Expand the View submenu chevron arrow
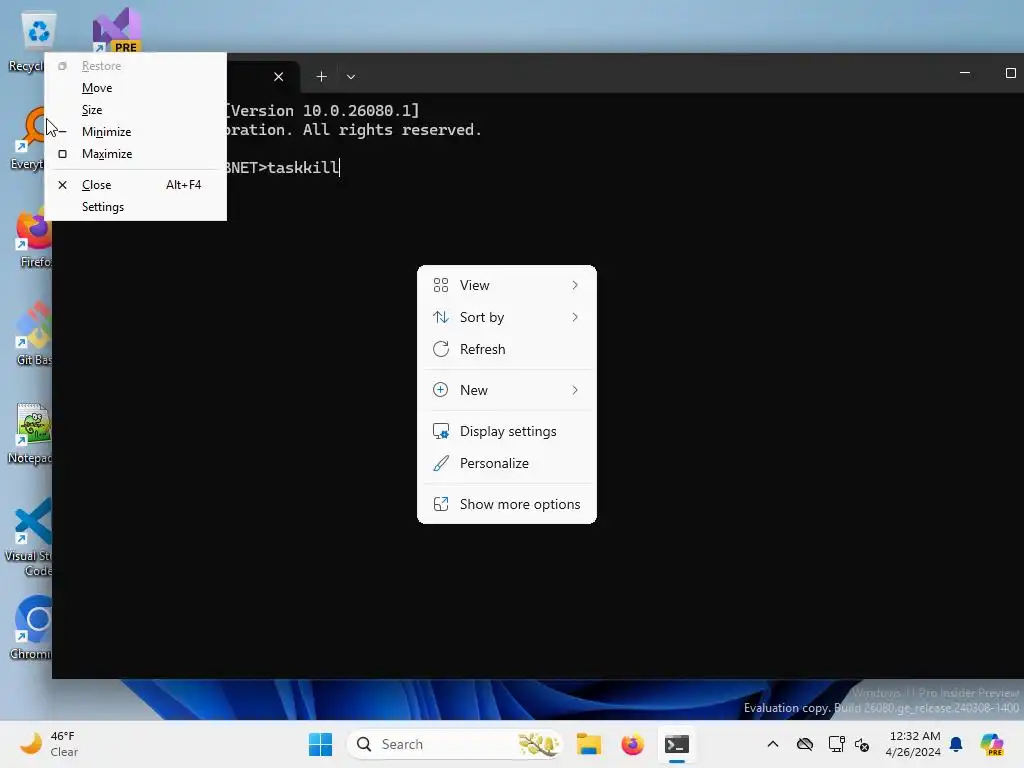This screenshot has width=1024, height=768. (575, 285)
